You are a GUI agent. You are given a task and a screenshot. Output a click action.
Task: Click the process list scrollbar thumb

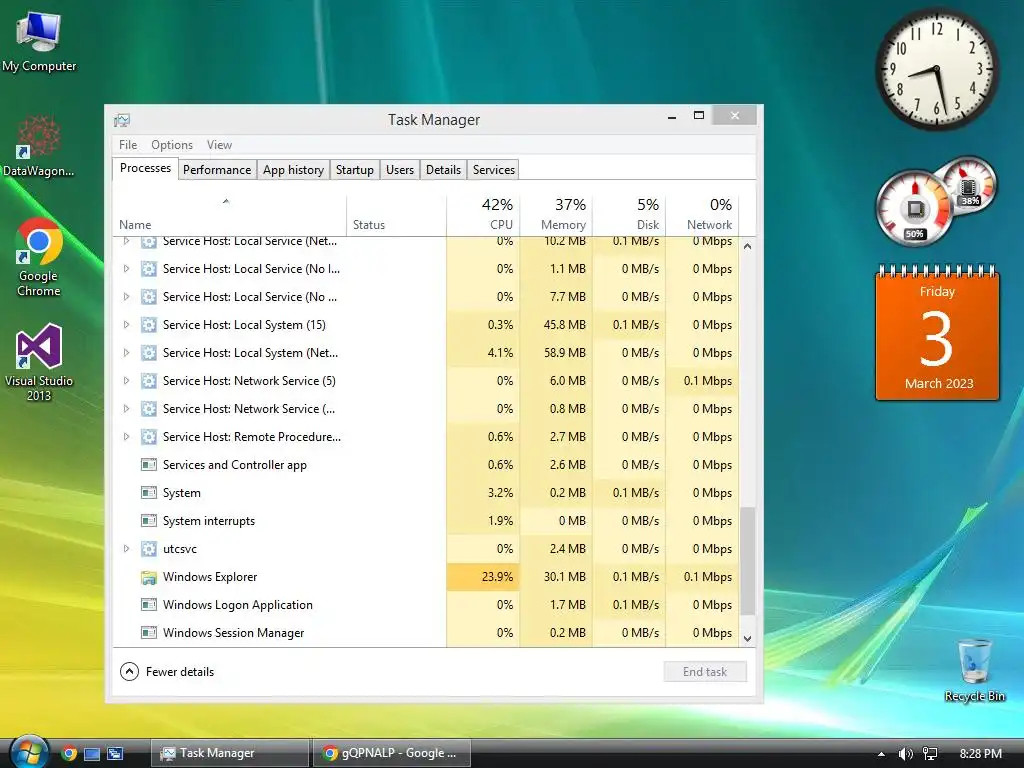point(748,562)
